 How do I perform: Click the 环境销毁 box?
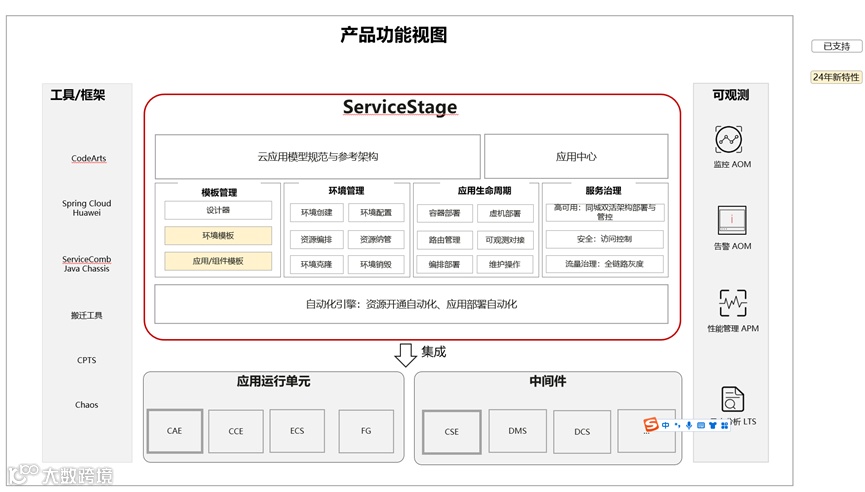[376, 264]
